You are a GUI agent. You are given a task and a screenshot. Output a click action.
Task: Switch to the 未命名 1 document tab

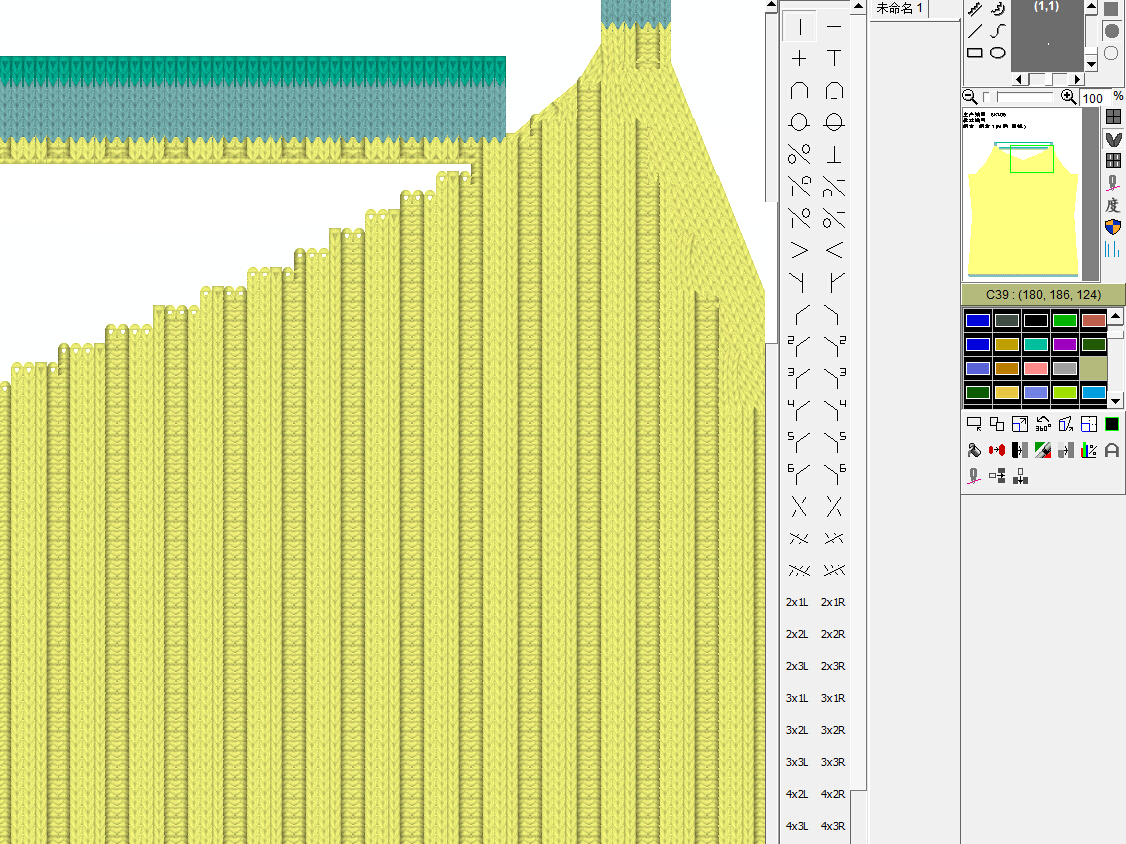point(899,9)
